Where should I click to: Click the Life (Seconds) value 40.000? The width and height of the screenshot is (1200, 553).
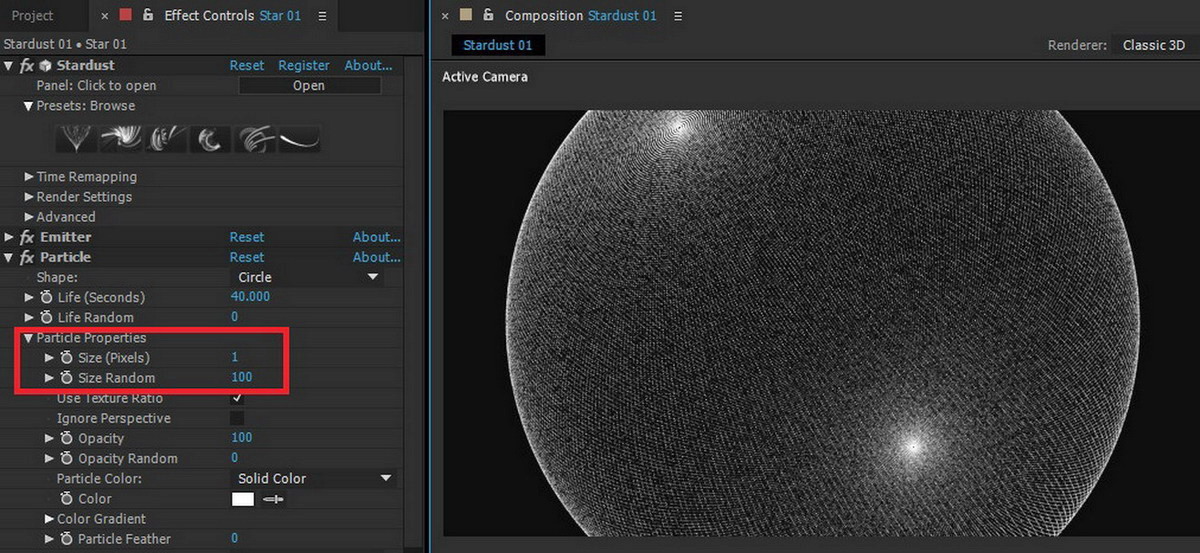[250, 297]
